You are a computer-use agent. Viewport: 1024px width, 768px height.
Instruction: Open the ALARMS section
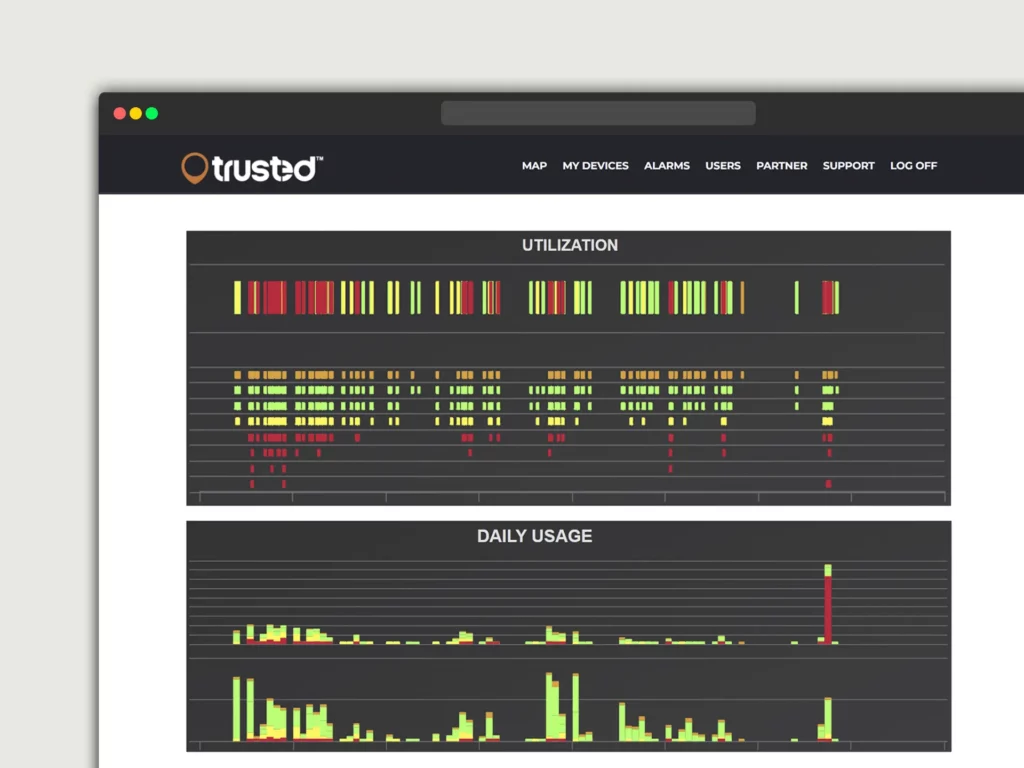666,166
